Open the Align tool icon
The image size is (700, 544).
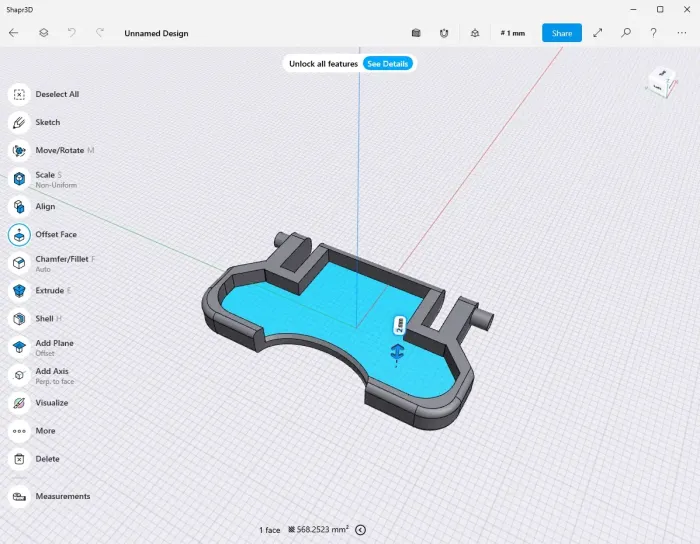(x=19, y=207)
